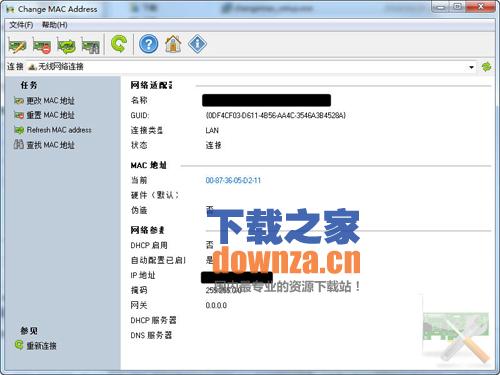The height and width of the screenshot is (375, 500).
Task: Click the window title bar app icon
Action: (10, 9)
